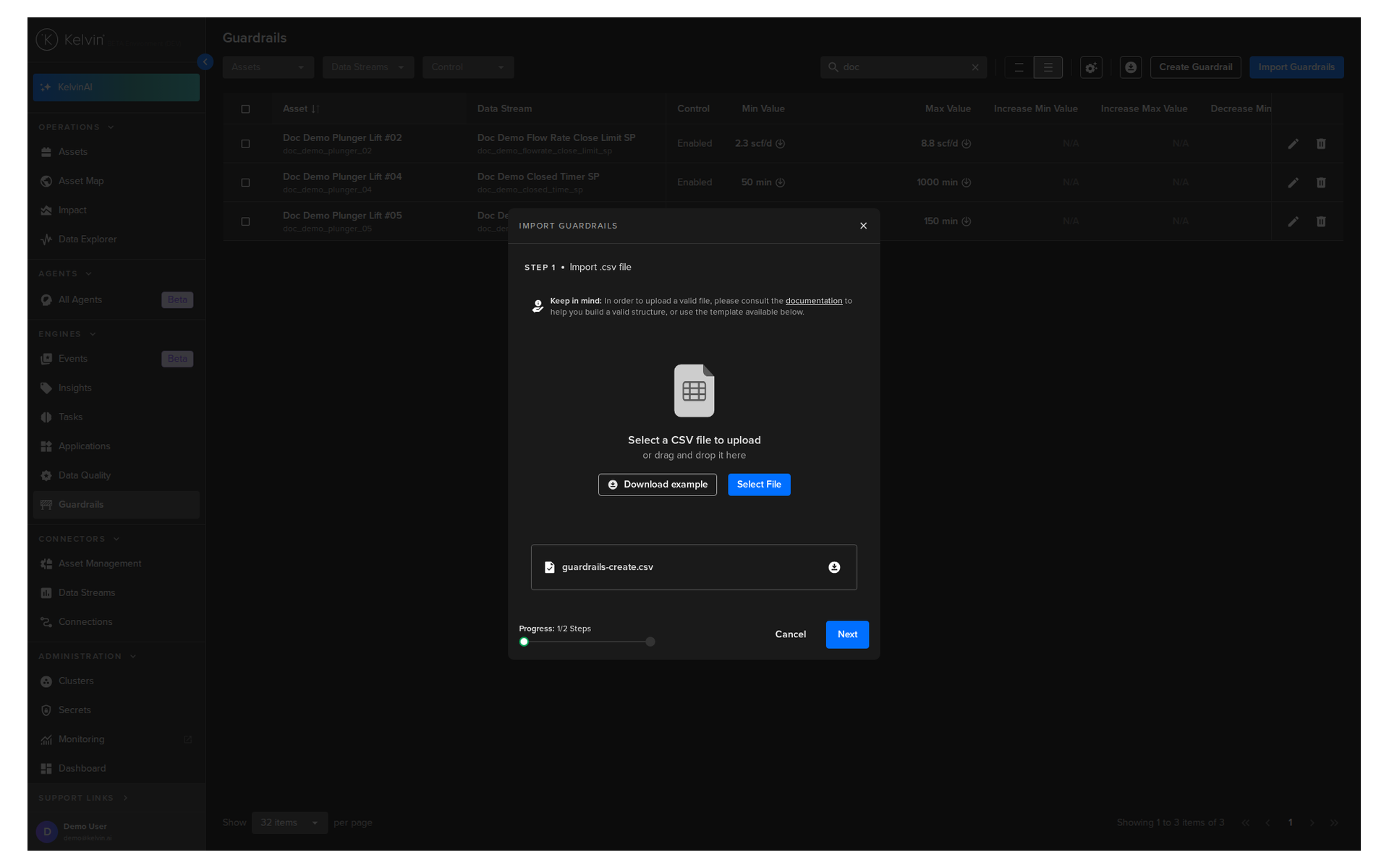Proceed with the Next button
This screenshot has height=868, width=1389.
(x=847, y=634)
